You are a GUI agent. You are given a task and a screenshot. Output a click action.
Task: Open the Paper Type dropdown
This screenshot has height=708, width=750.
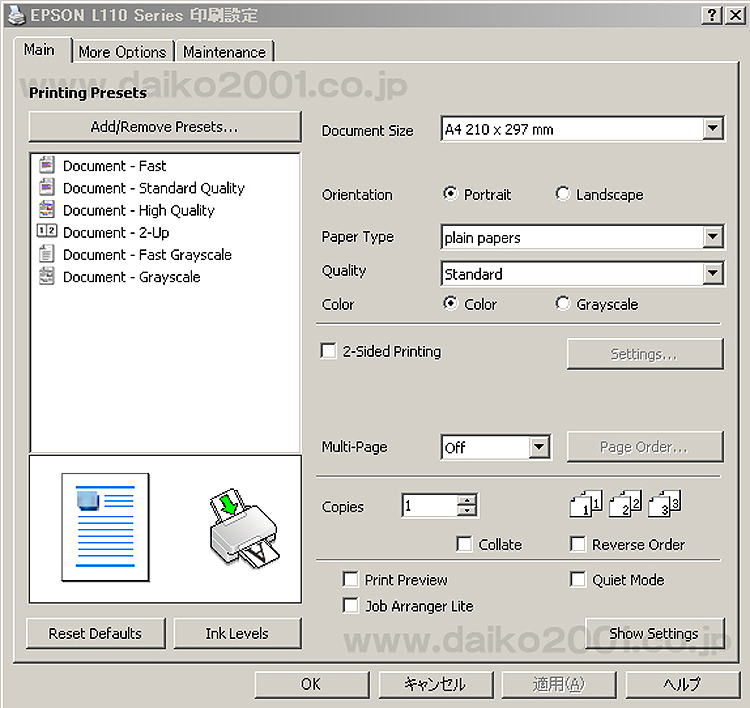pyautogui.click(x=712, y=237)
